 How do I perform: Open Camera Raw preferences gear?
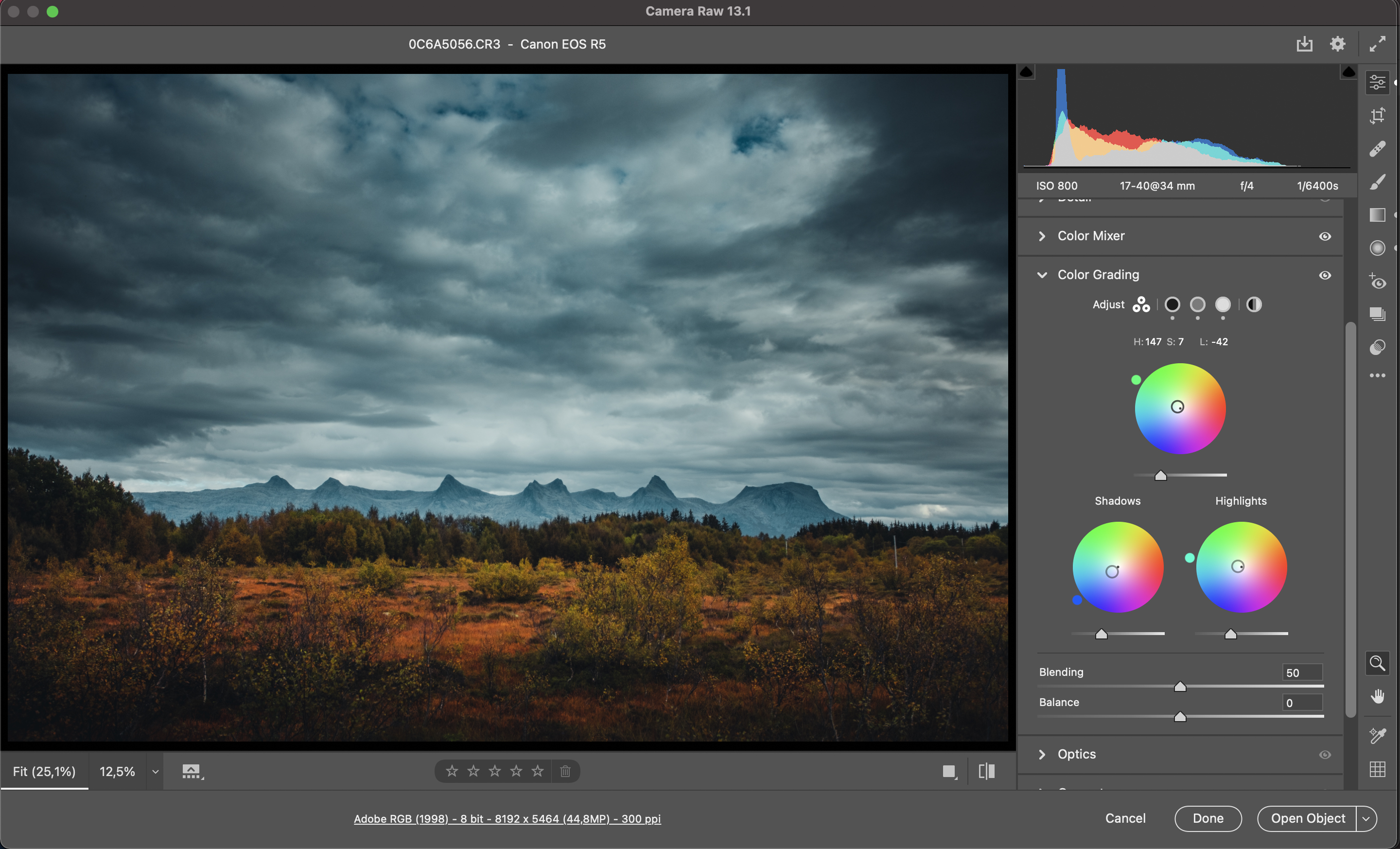(1337, 44)
